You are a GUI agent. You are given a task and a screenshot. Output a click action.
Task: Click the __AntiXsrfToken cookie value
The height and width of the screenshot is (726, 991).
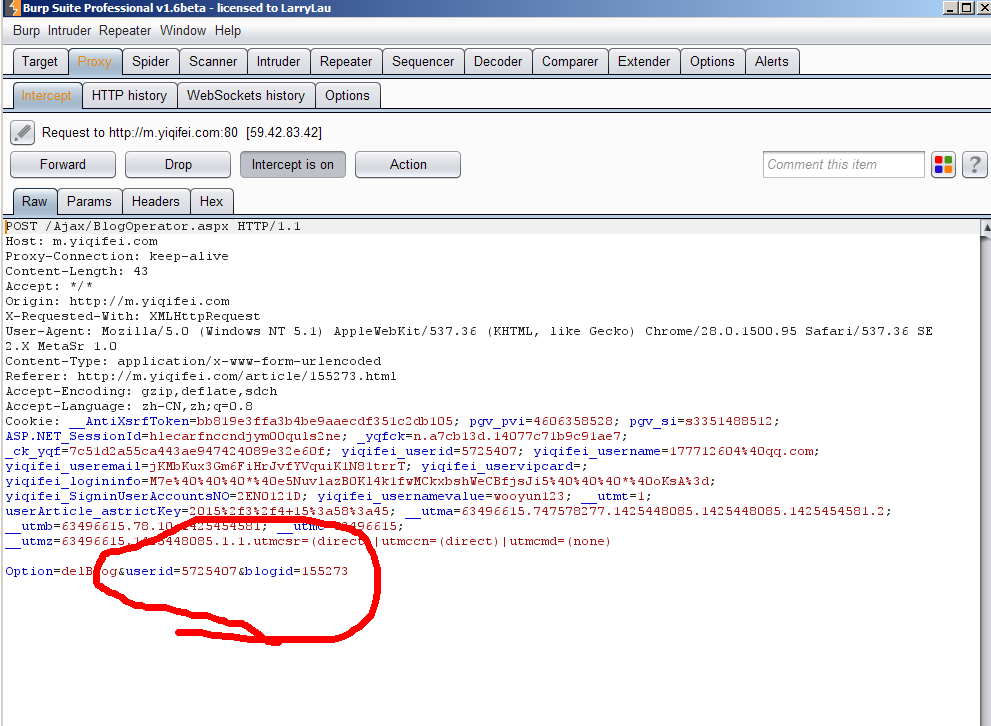[324, 421]
